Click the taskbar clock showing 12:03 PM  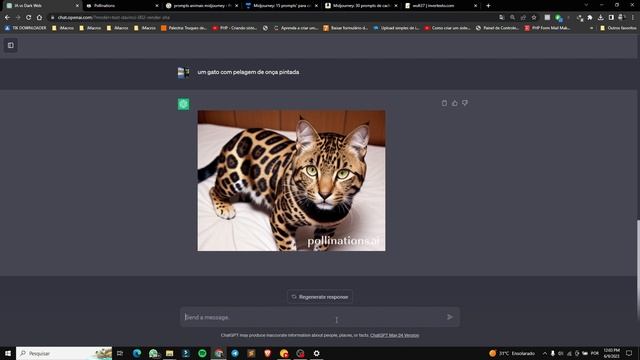click(611, 353)
